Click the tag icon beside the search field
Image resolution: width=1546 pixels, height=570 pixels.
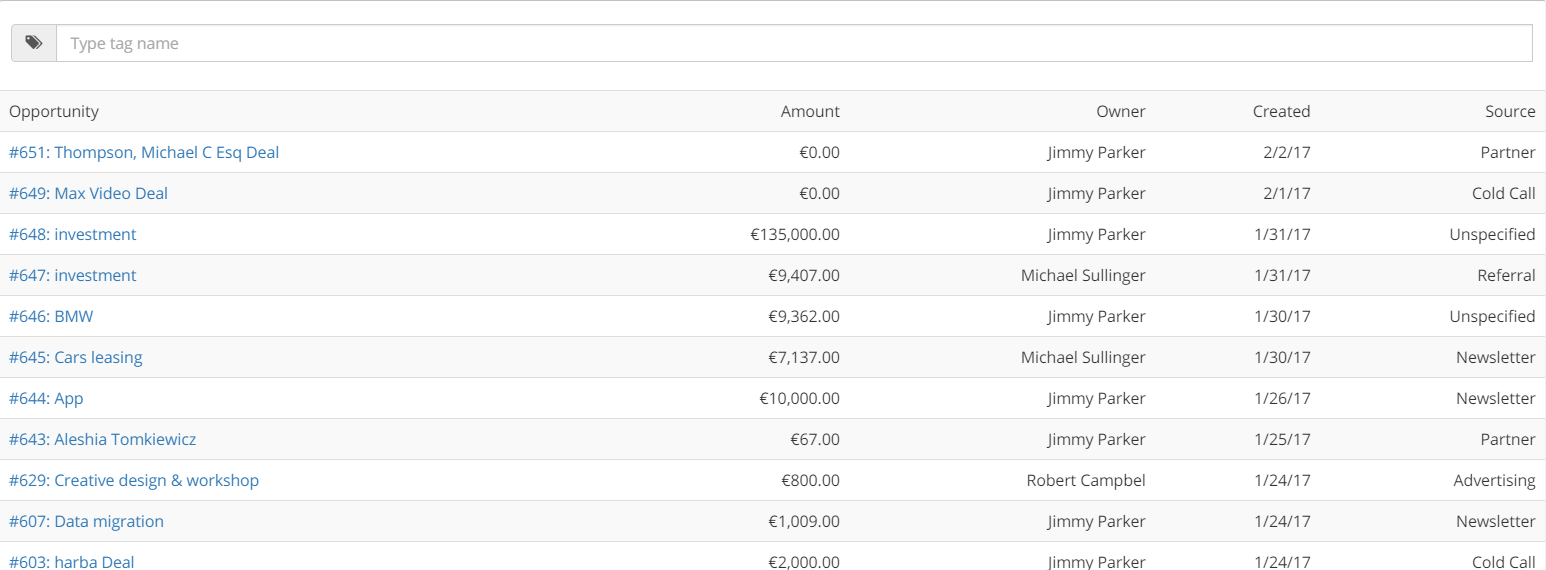[x=34, y=43]
